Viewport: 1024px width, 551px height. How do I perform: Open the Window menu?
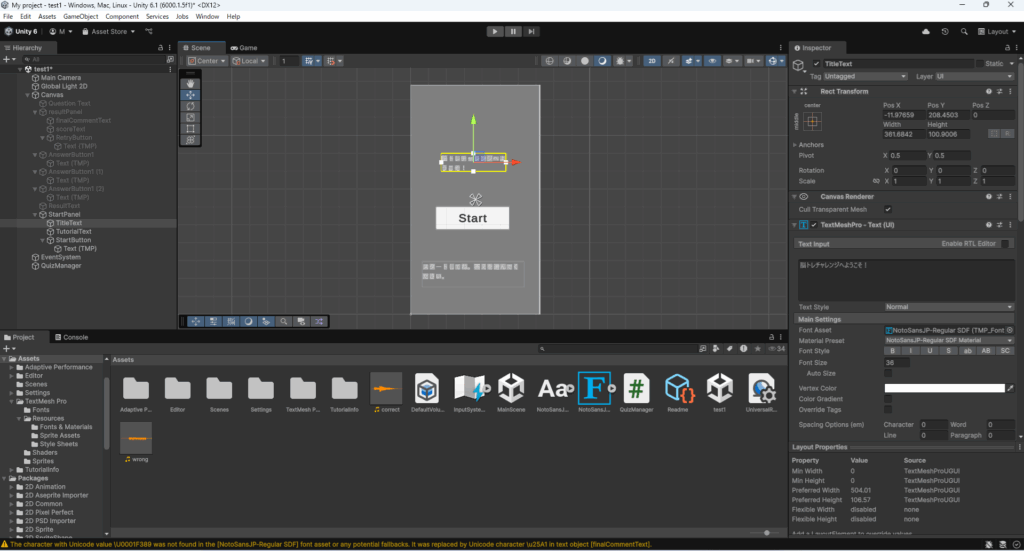tap(207, 16)
